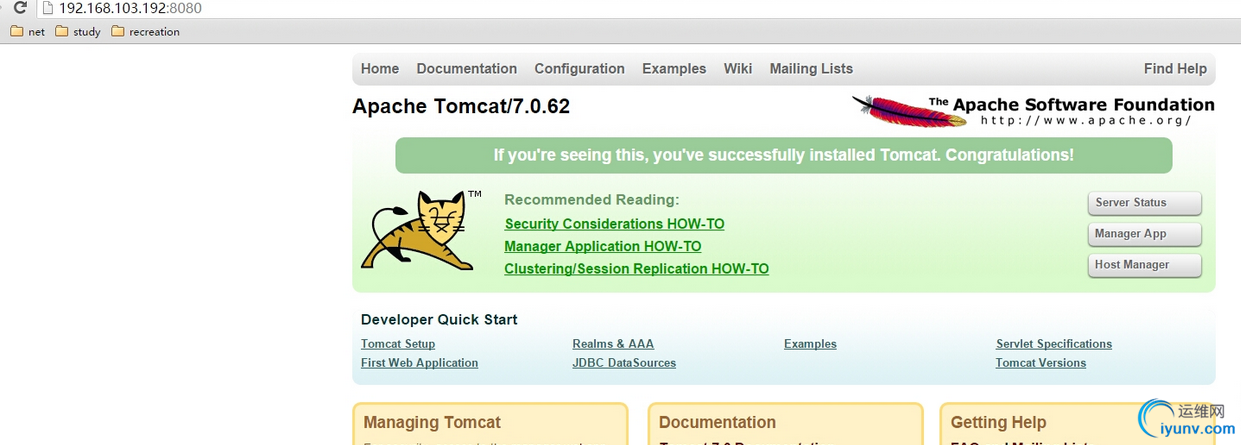The height and width of the screenshot is (445, 1241).
Task: Open the Documentation navigation item
Action: pos(467,69)
